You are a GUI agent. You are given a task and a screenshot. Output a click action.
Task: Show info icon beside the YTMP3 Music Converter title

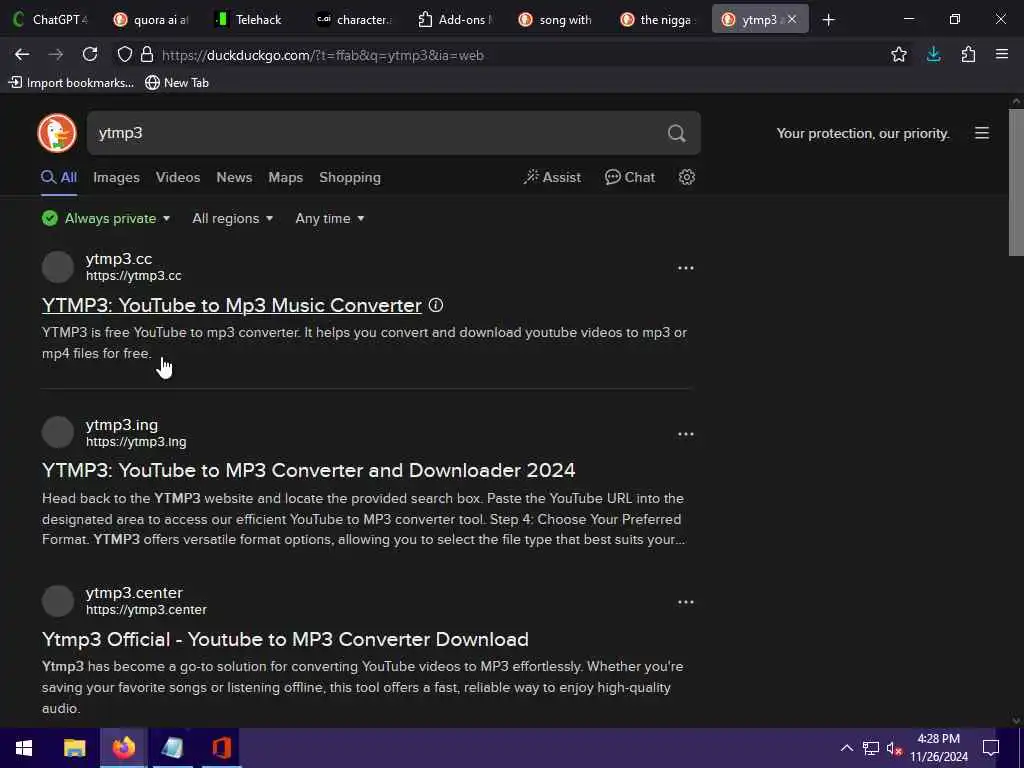pyautogui.click(x=436, y=305)
